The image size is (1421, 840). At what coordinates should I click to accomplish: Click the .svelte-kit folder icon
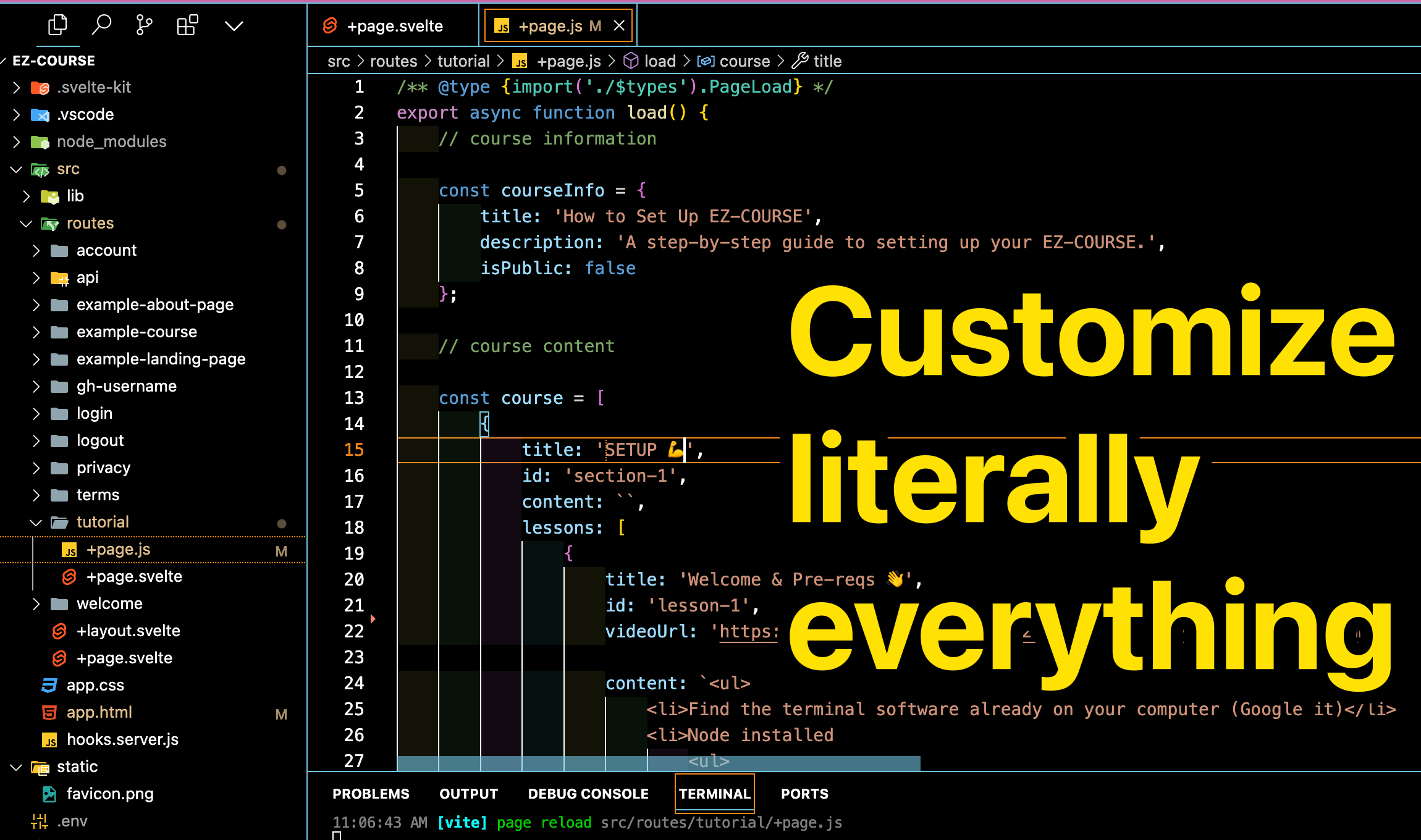(x=40, y=88)
